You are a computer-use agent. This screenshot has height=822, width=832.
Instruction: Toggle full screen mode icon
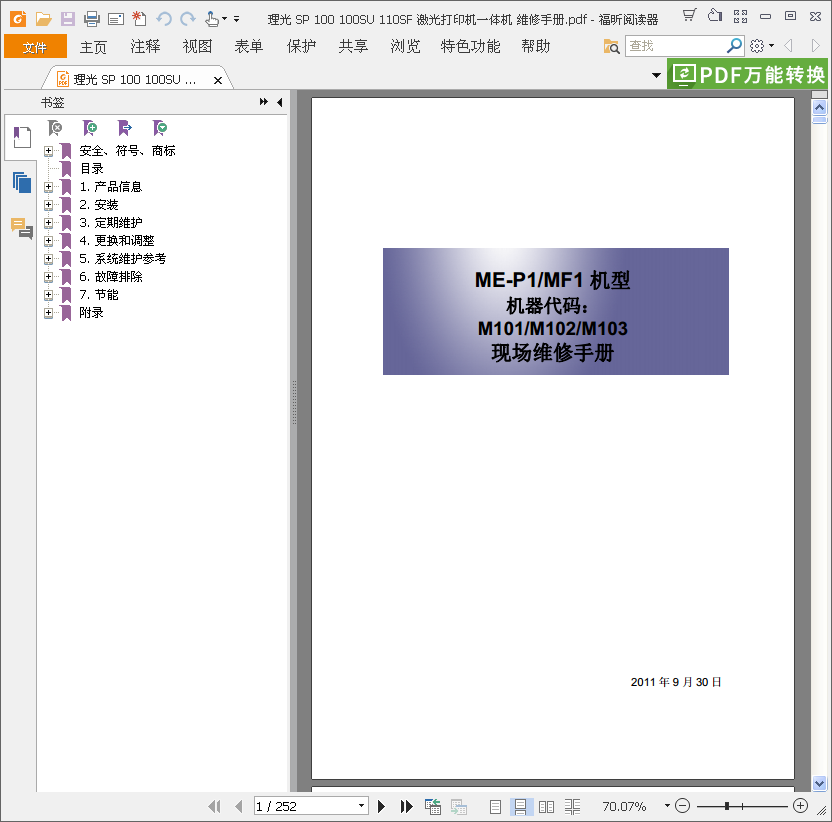pyautogui.click(x=740, y=16)
